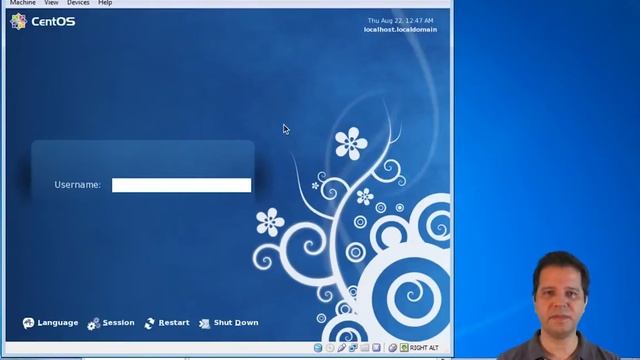Open the View menu
This screenshot has height=360, width=640.
pos(51,3)
